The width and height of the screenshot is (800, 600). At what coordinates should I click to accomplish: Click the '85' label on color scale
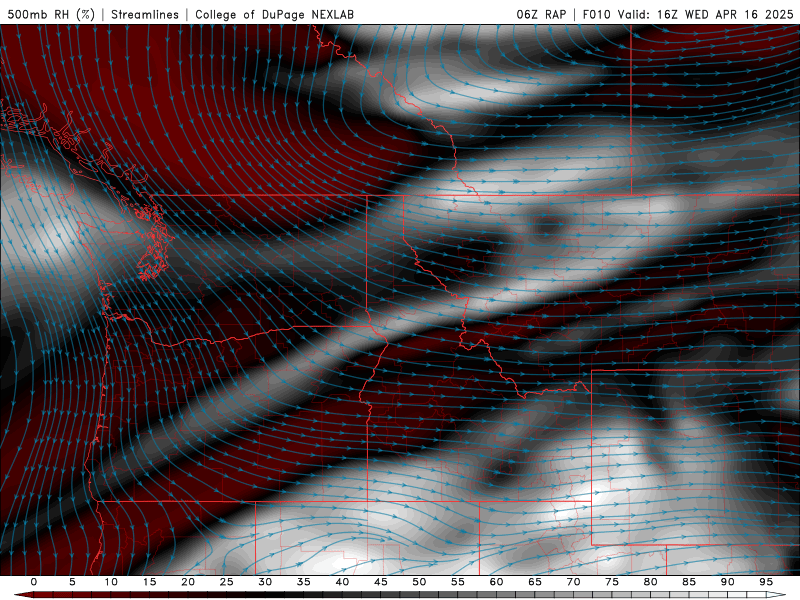(689, 582)
